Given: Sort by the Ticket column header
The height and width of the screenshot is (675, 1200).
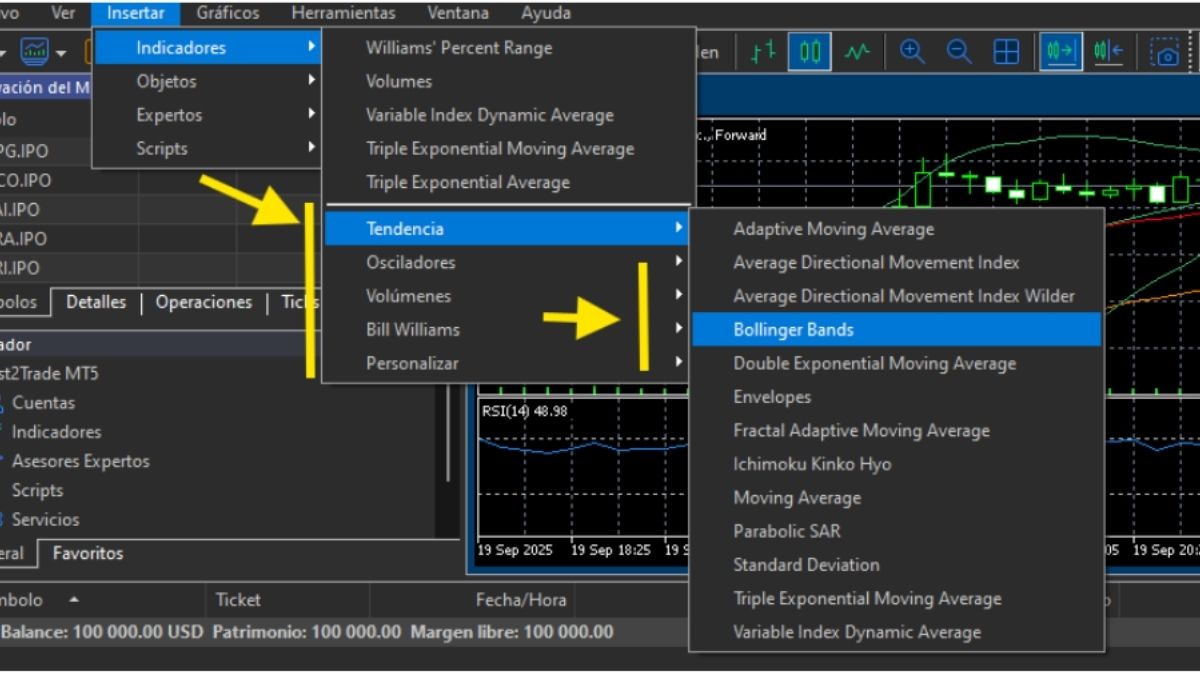Looking at the screenshot, I should point(238,600).
